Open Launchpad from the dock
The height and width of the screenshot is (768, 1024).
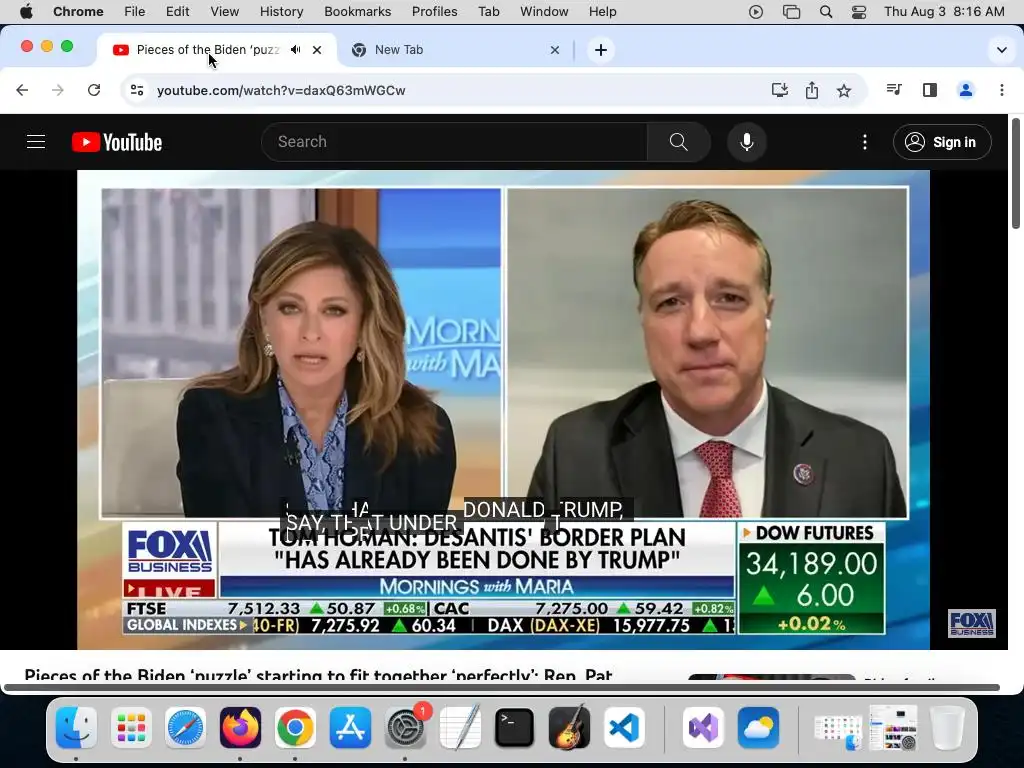[x=131, y=727]
